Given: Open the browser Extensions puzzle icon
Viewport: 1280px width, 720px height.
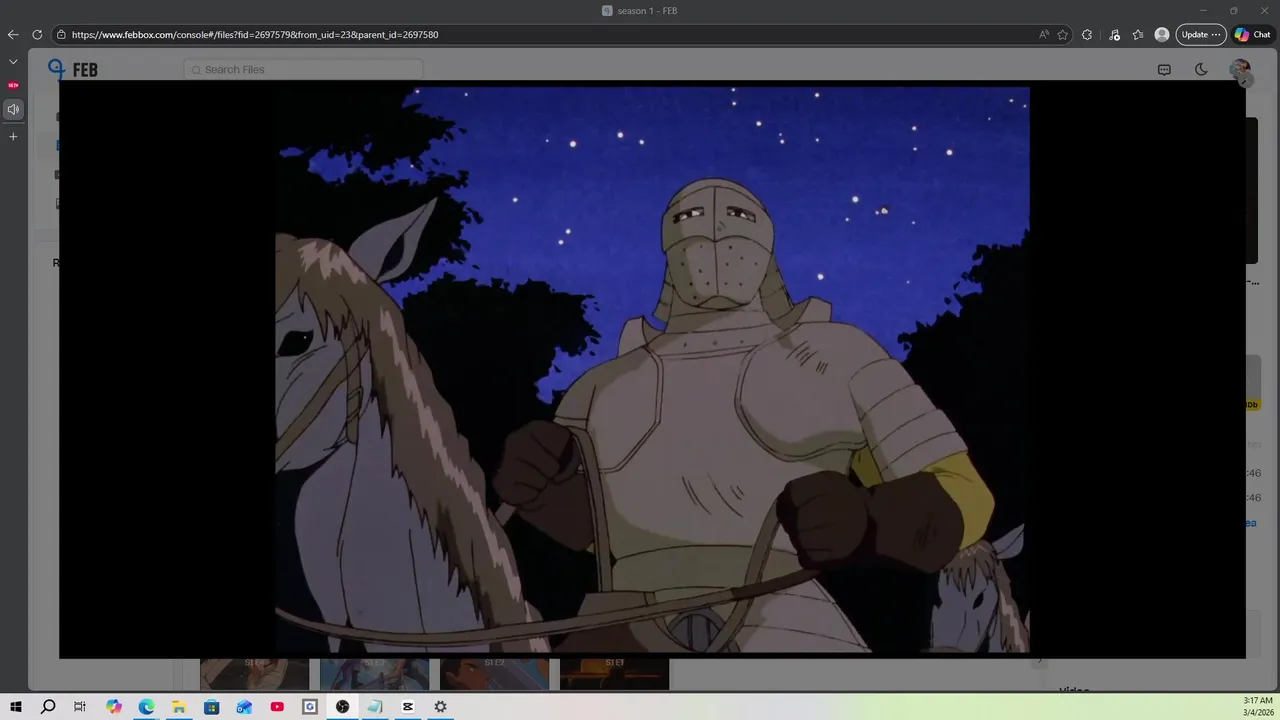Looking at the screenshot, I should tap(1087, 34).
